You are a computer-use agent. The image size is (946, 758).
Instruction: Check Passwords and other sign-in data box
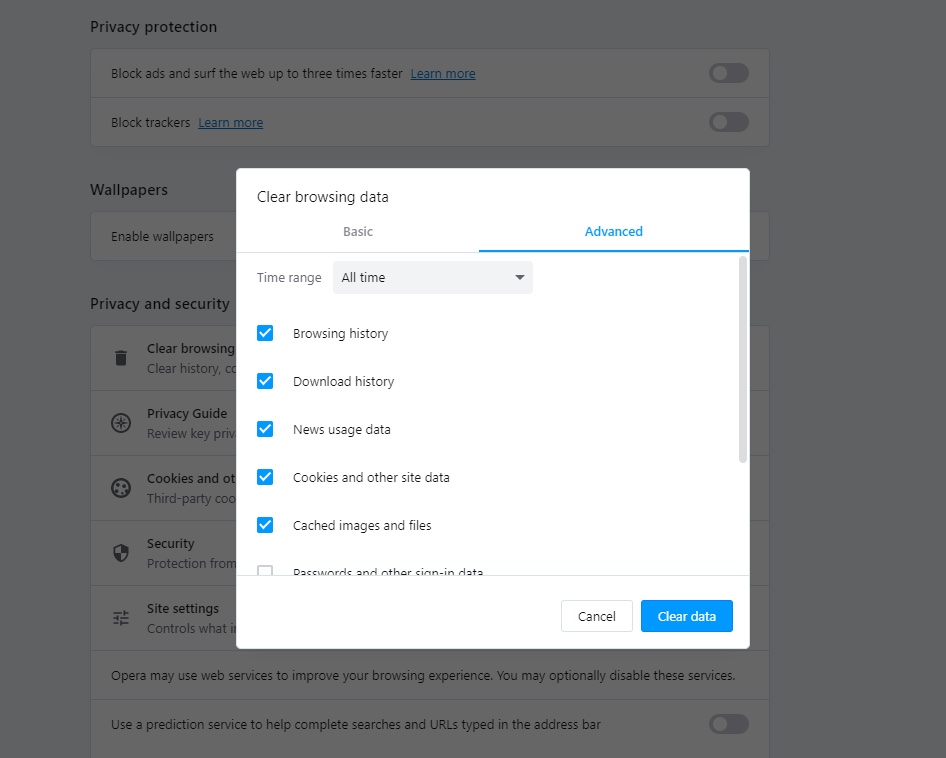[265, 571]
